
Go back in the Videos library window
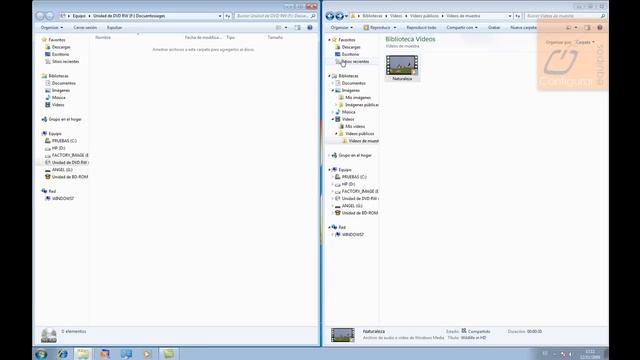(330, 16)
